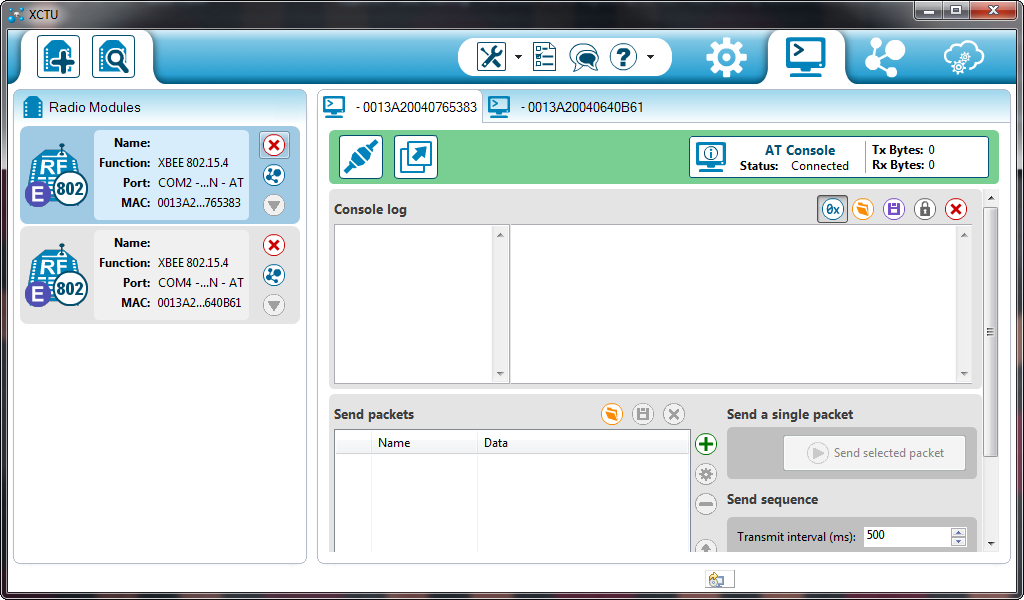
Task: Remove the COM4 radio module
Action: (x=274, y=245)
